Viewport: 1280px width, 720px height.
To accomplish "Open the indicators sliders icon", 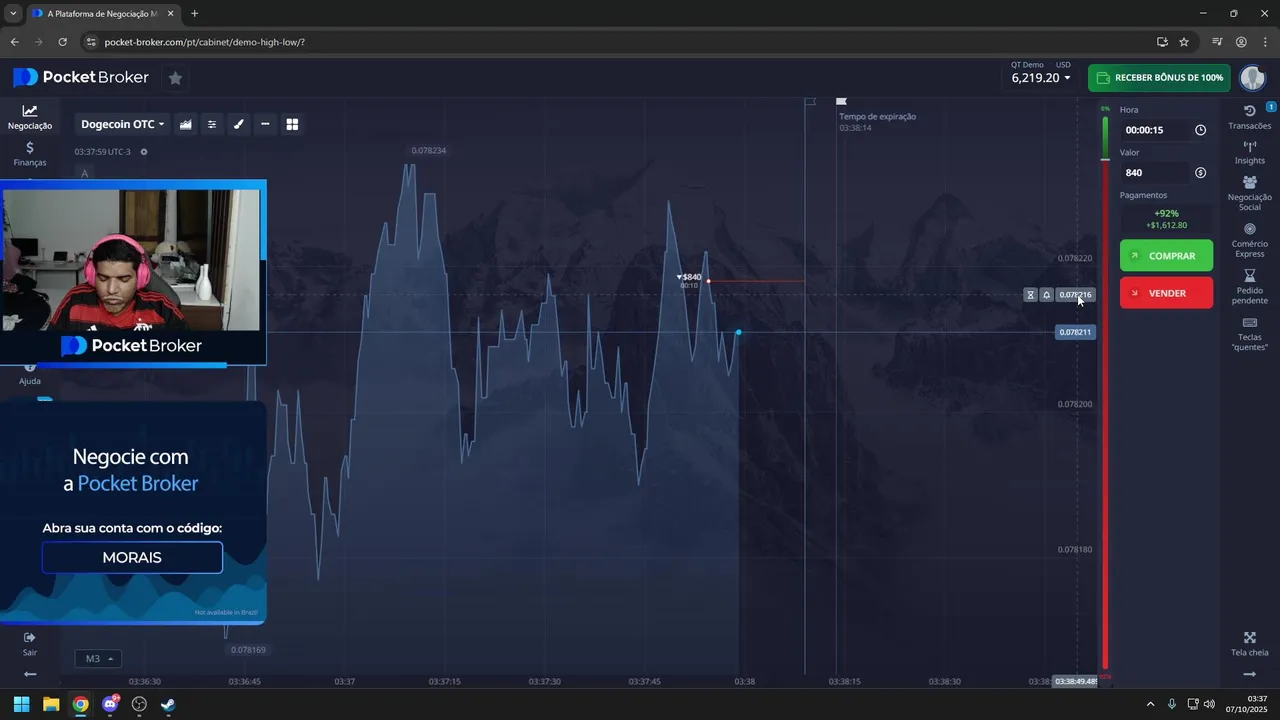I will (212, 124).
